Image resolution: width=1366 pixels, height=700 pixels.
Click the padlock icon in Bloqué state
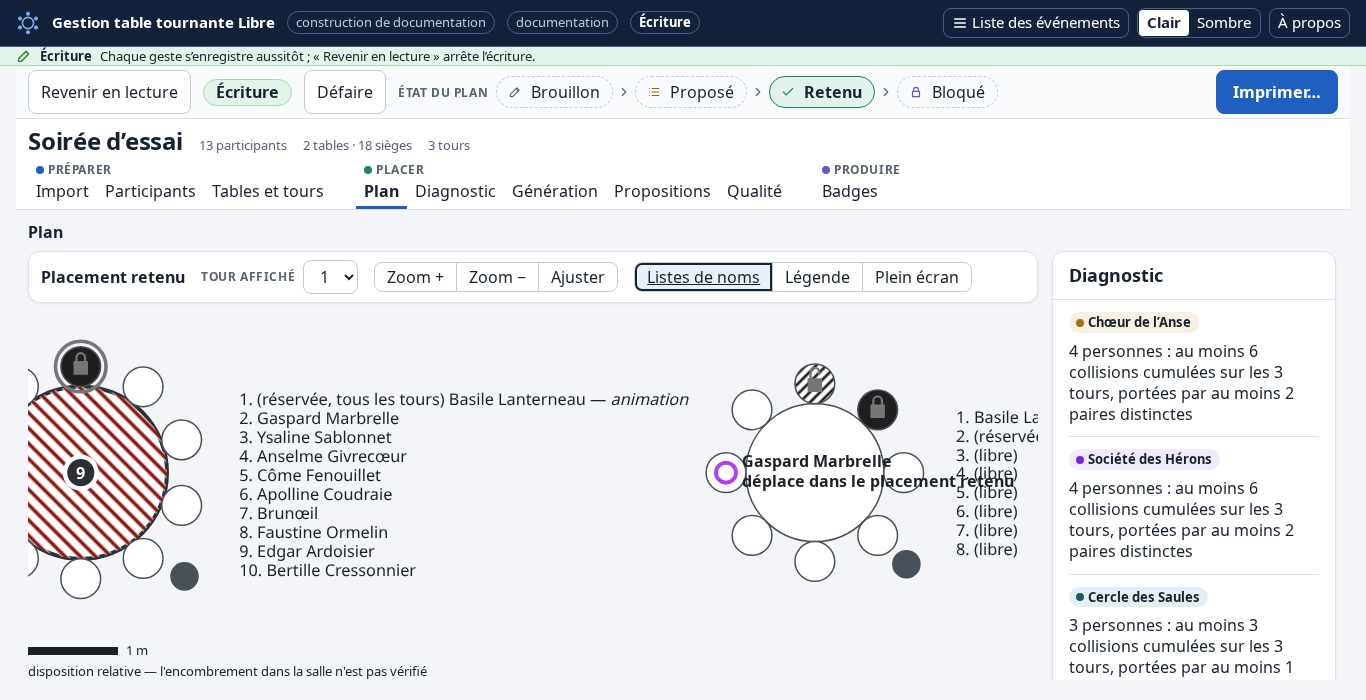tap(916, 92)
